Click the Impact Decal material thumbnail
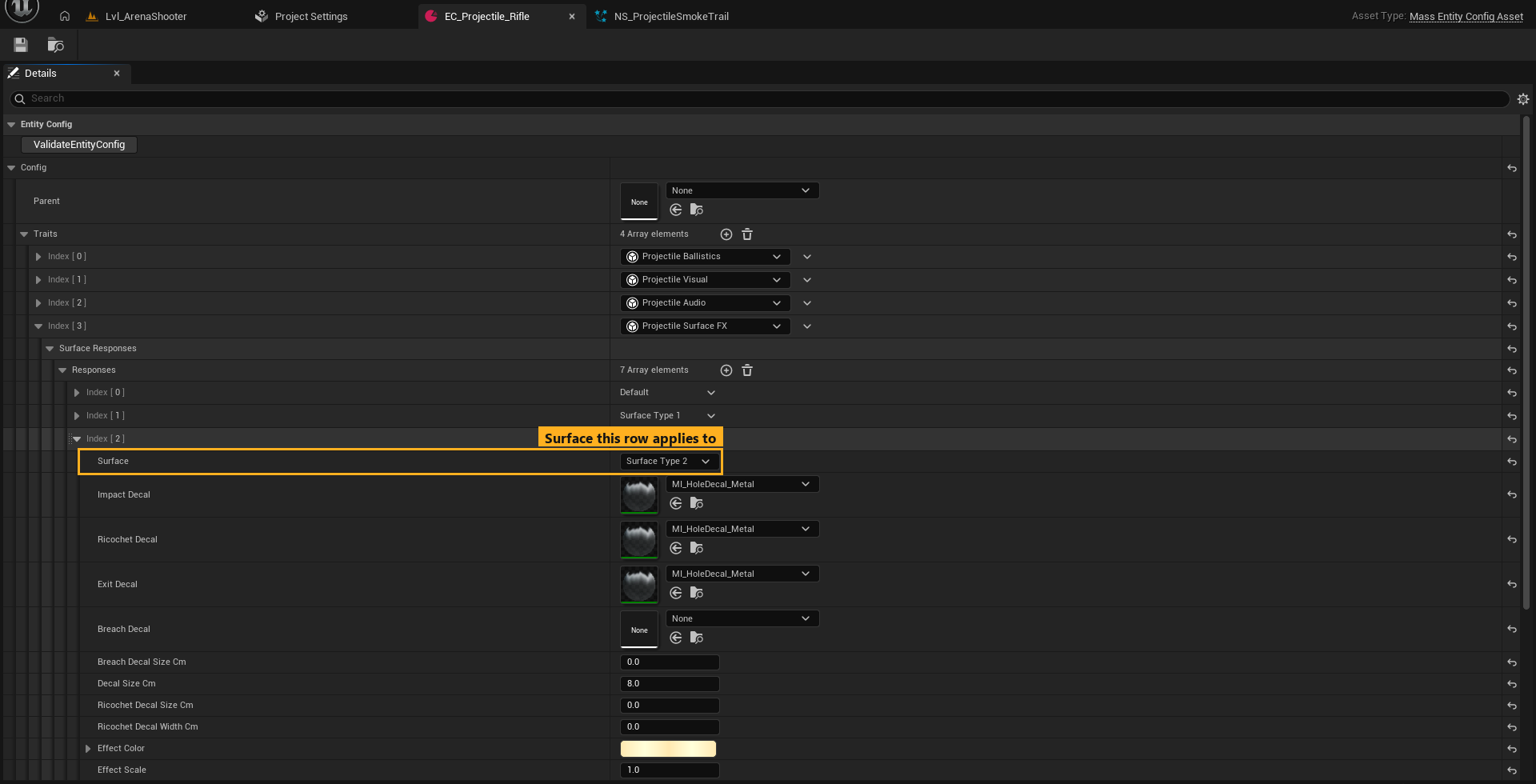This screenshot has height=784, width=1536. [639, 495]
